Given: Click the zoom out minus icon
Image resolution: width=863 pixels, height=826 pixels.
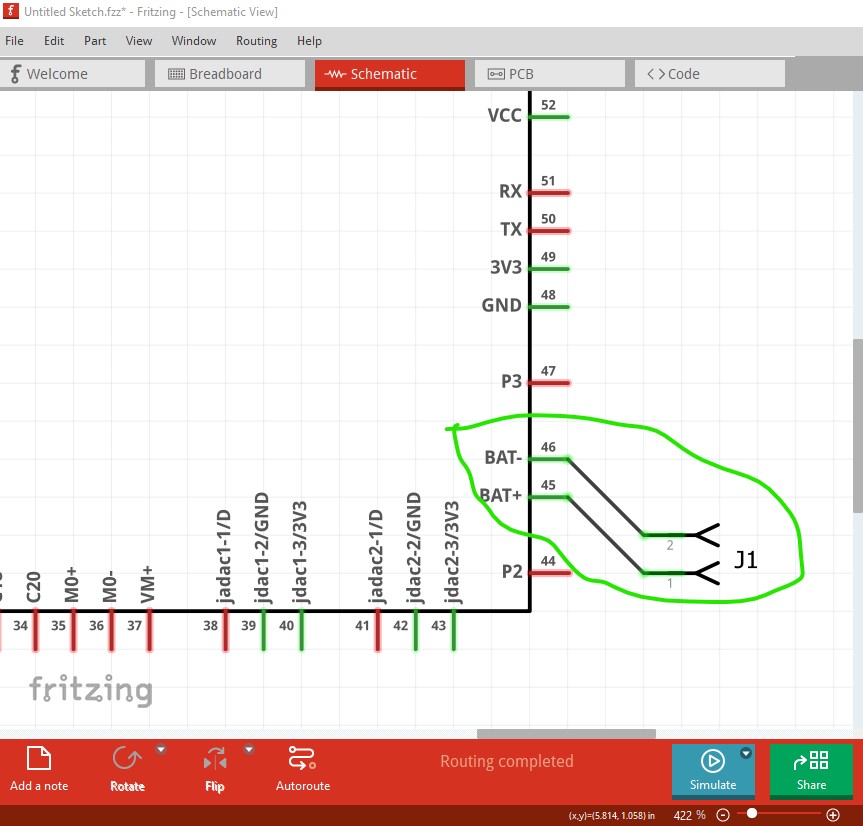Looking at the screenshot, I should pos(723,815).
